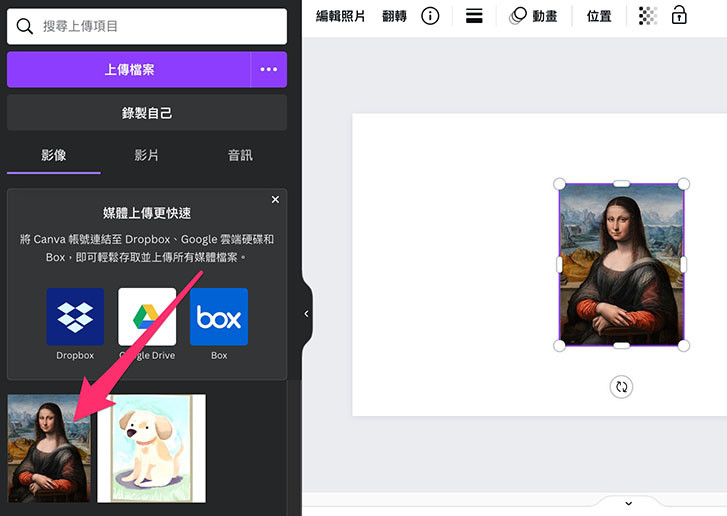
Task: Connect Dropbox via its icon
Action: 75,317
